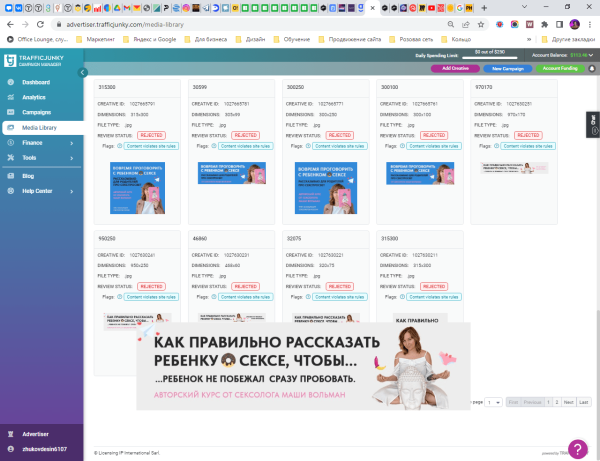Viewport: 600px width, 461px height.
Task: Expand the Tools submenu arrow
Action: pos(72,158)
